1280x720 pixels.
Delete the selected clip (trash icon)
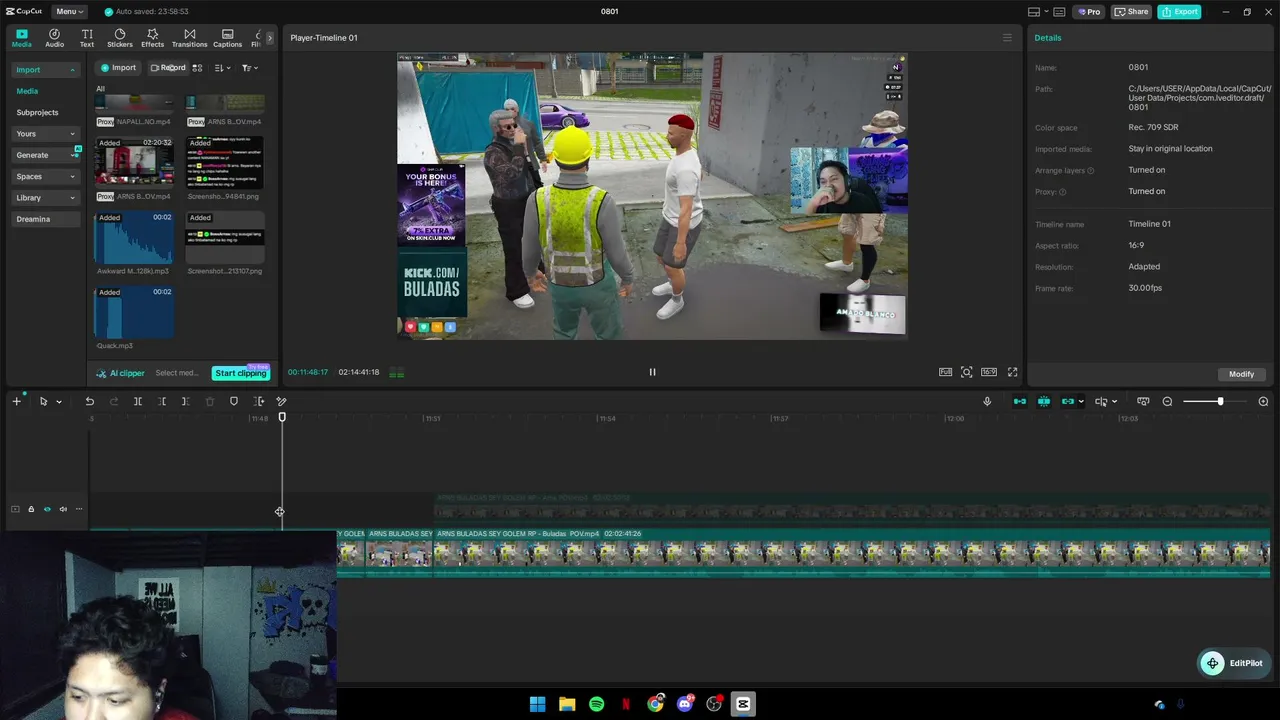click(x=210, y=401)
